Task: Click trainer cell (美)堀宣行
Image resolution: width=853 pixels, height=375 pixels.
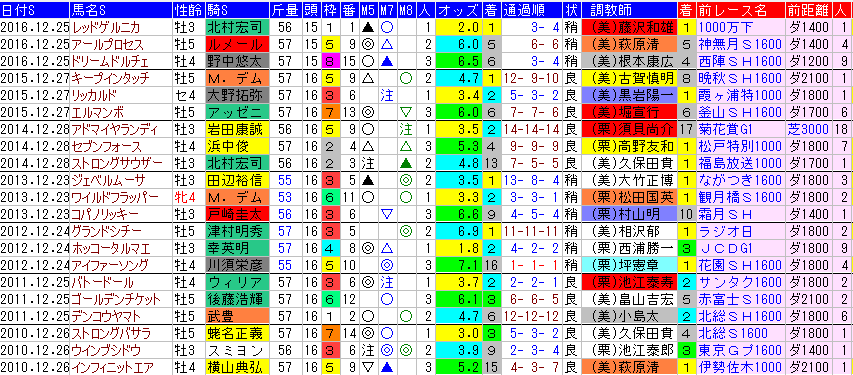Action: [629, 112]
